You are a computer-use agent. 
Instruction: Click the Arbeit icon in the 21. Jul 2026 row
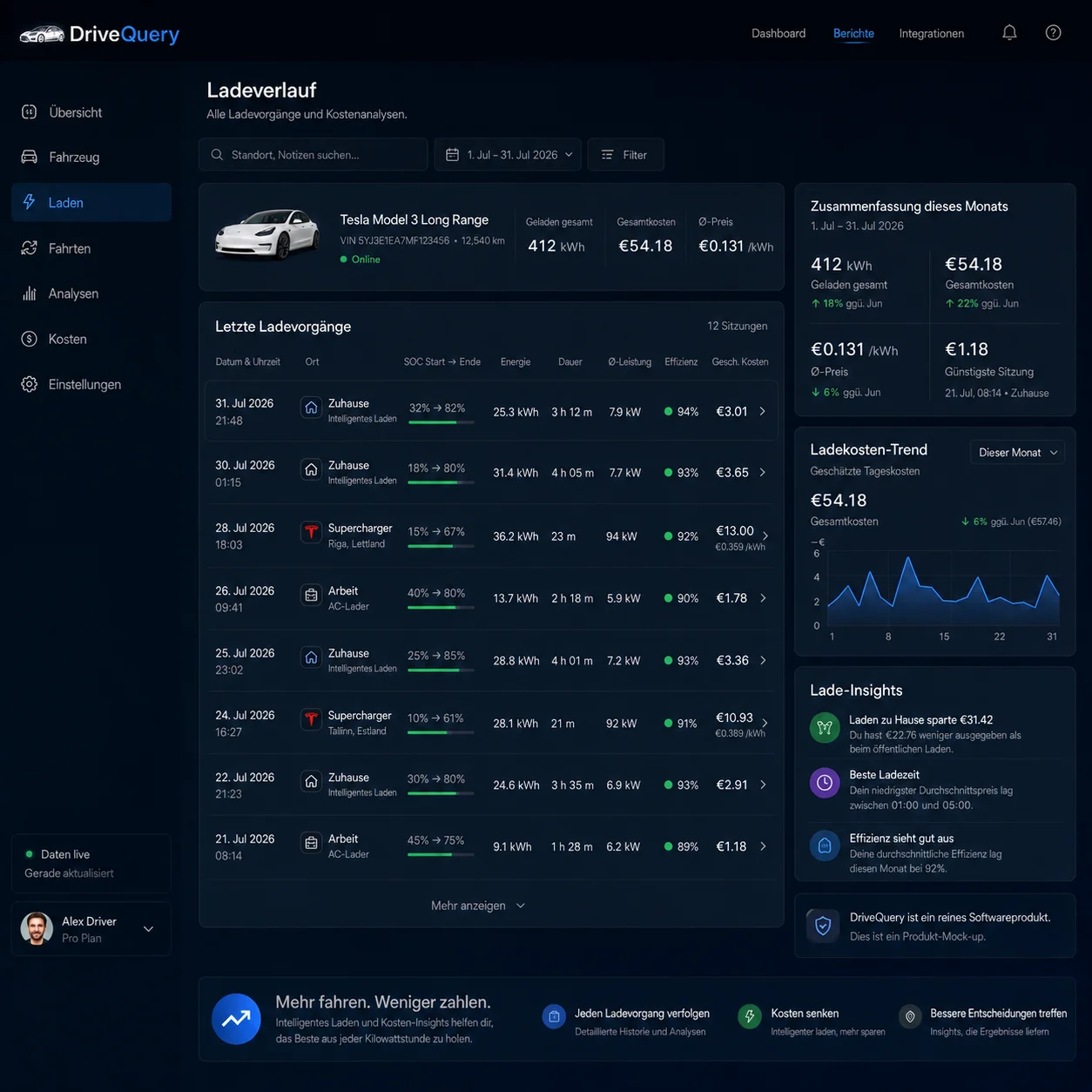[x=311, y=843]
